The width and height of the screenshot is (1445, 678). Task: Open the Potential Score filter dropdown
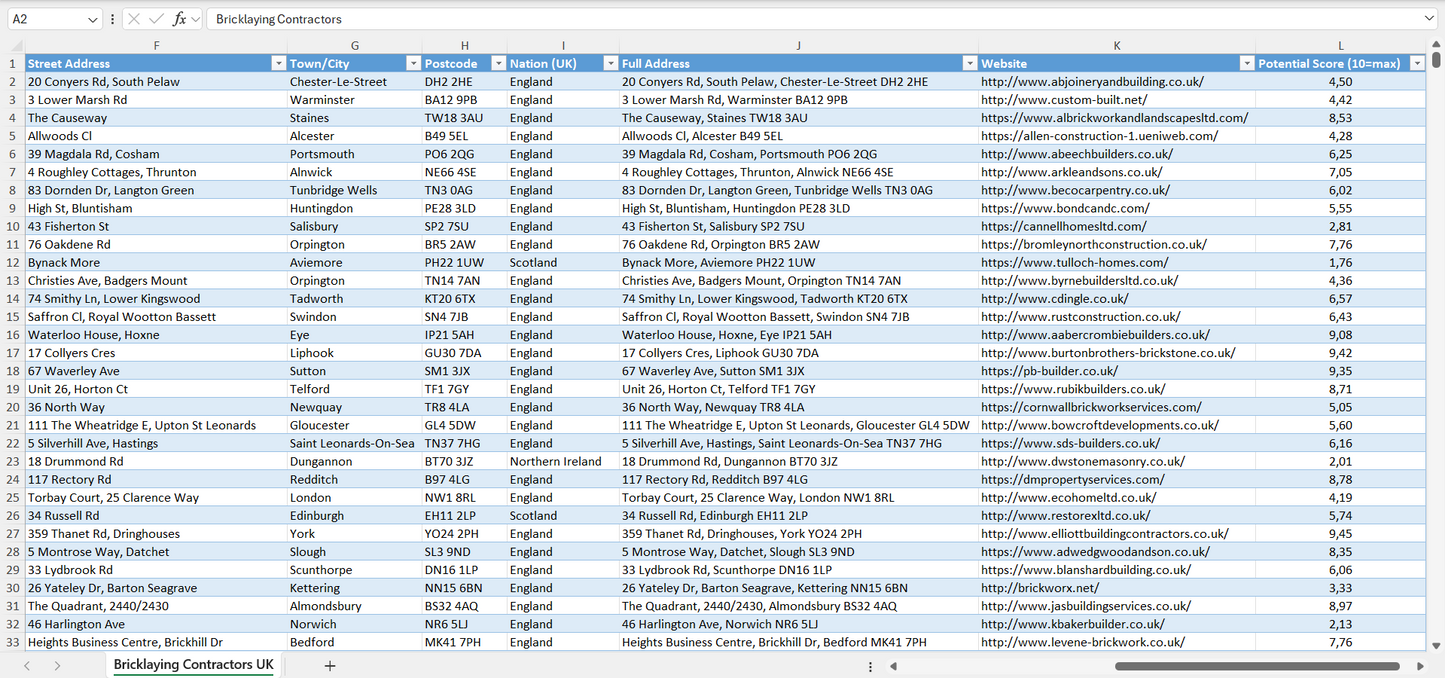[x=1417, y=63]
